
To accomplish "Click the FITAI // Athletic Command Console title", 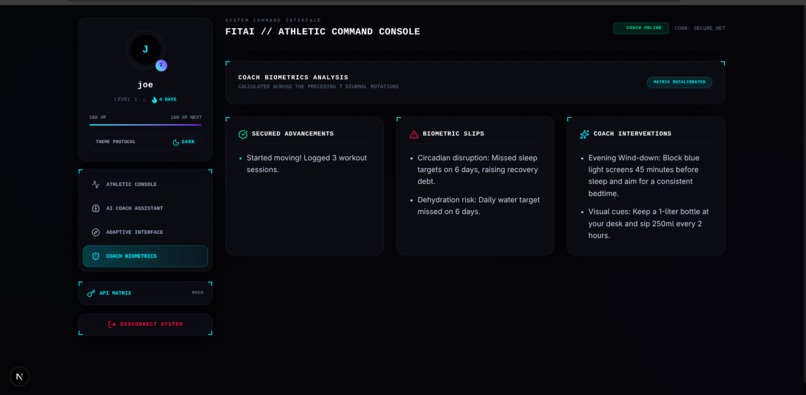I will (322, 32).
